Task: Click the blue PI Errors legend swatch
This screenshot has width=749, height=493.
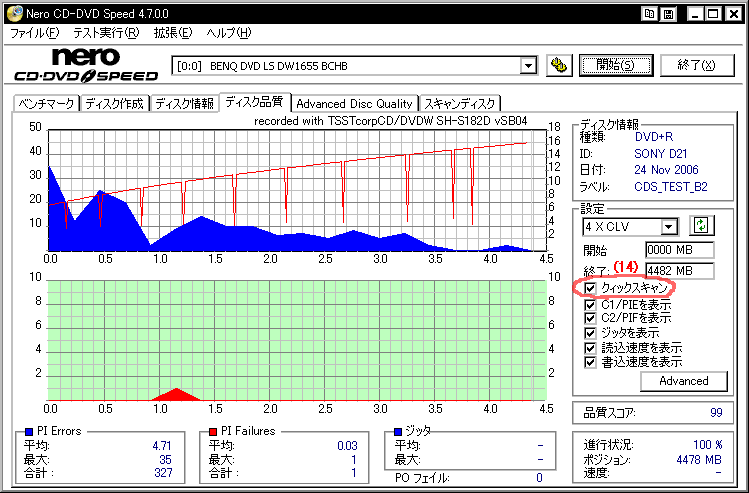Action: [28, 432]
